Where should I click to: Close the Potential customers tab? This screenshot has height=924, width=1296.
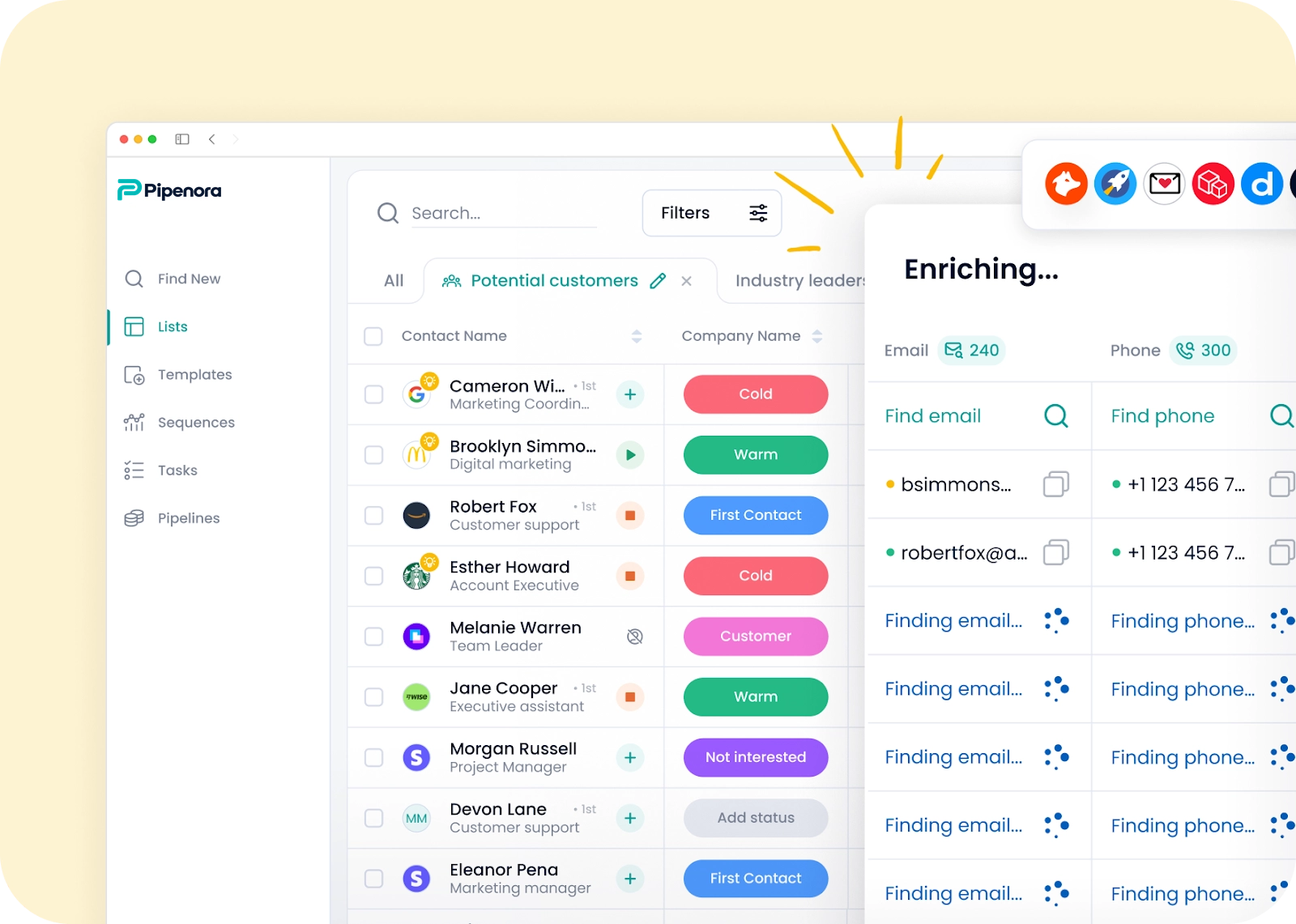pos(686,281)
